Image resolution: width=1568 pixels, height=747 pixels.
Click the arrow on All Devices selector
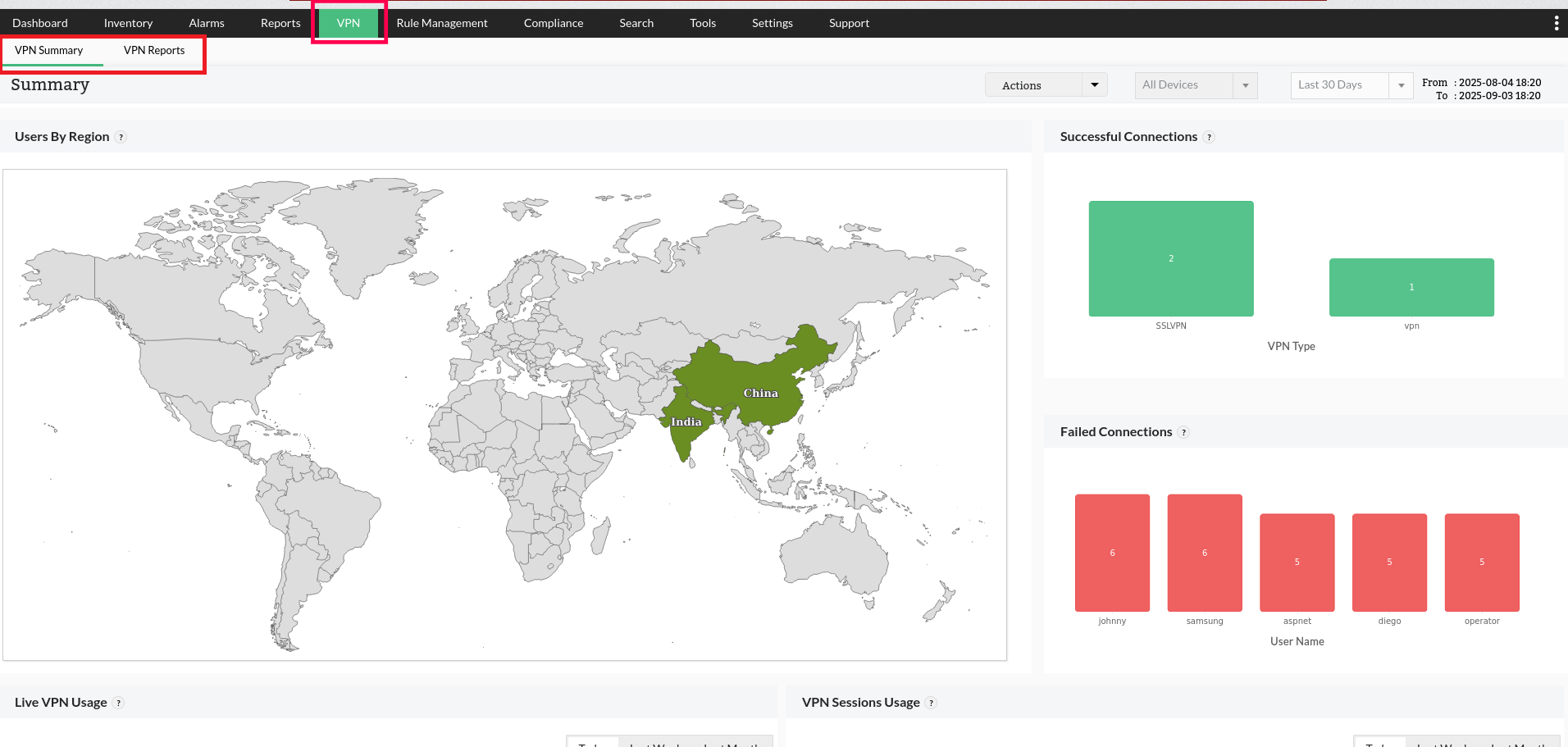tap(1246, 85)
